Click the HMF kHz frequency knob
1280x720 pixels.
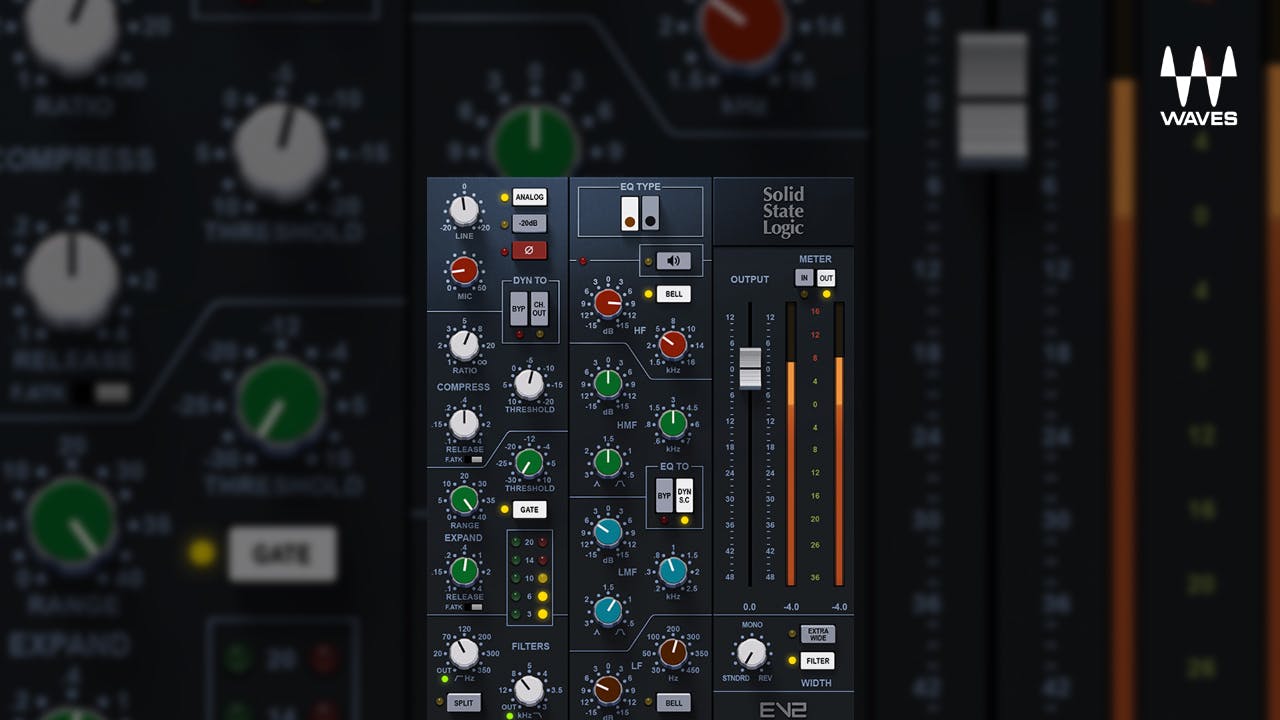click(x=673, y=424)
